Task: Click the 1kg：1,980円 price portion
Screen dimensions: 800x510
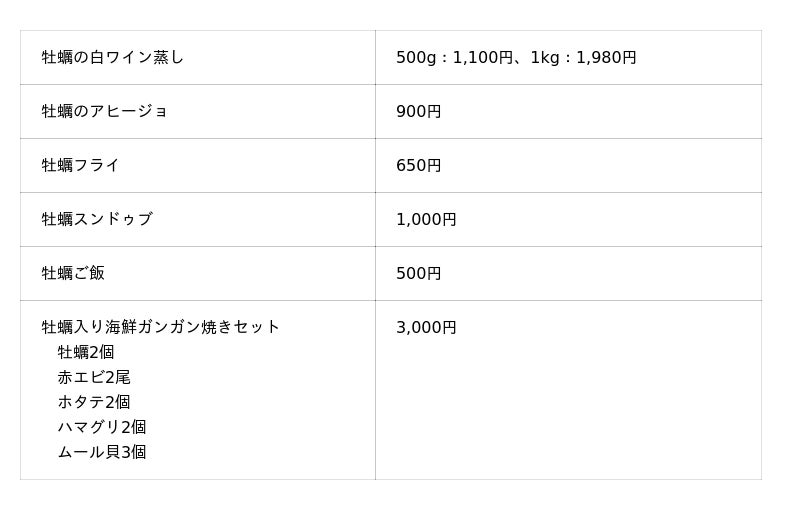Action: click(x=583, y=58)
